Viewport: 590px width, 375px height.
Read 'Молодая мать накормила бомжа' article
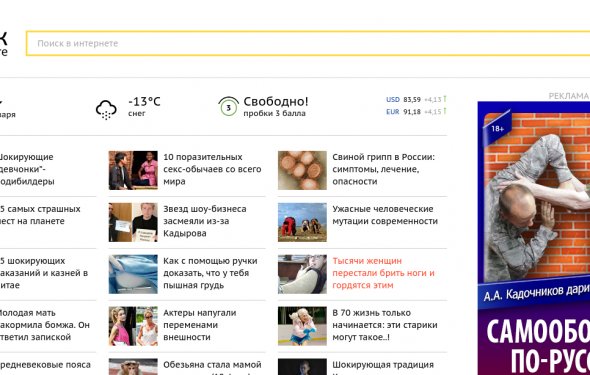pos(45,325)
